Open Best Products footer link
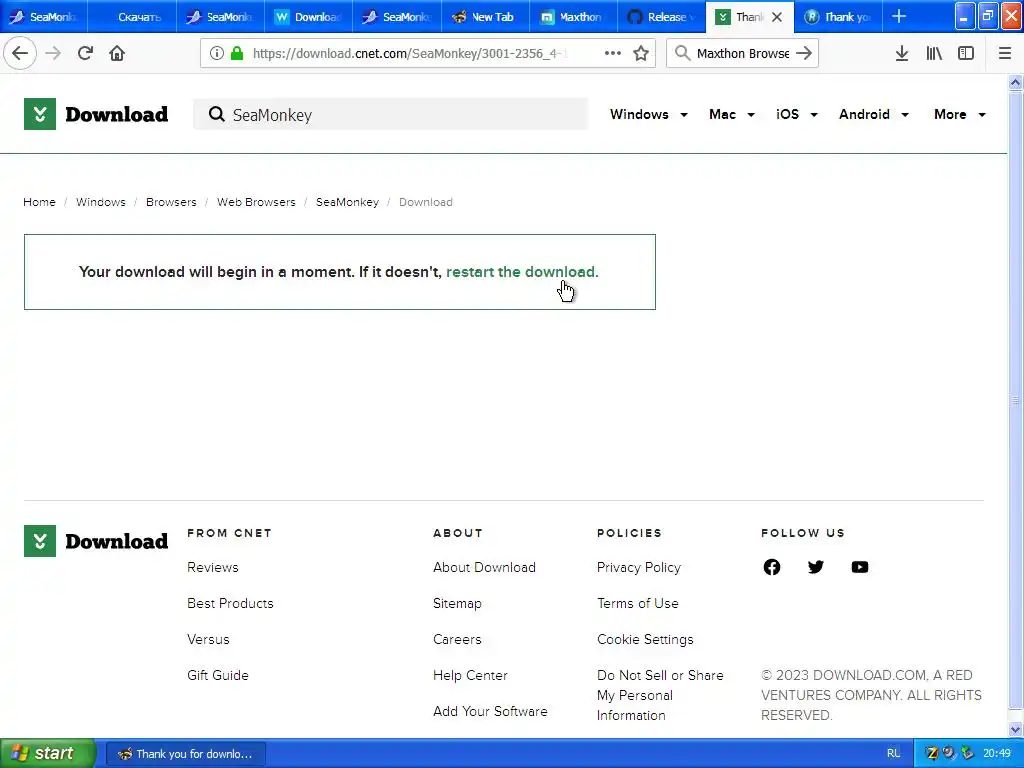Viewport: 1024px width, 768px height. [231, 603]
